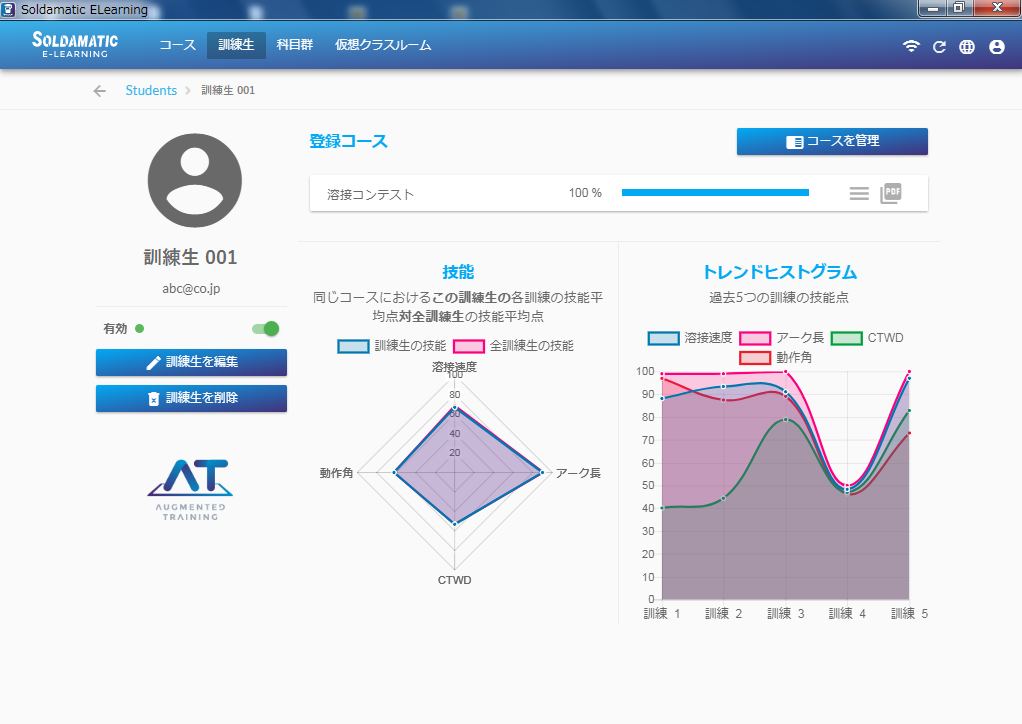This screenshot has width=1022, height=724.
Task: Click the Wi-Fi connection status icon
Action: coord(910,46)
